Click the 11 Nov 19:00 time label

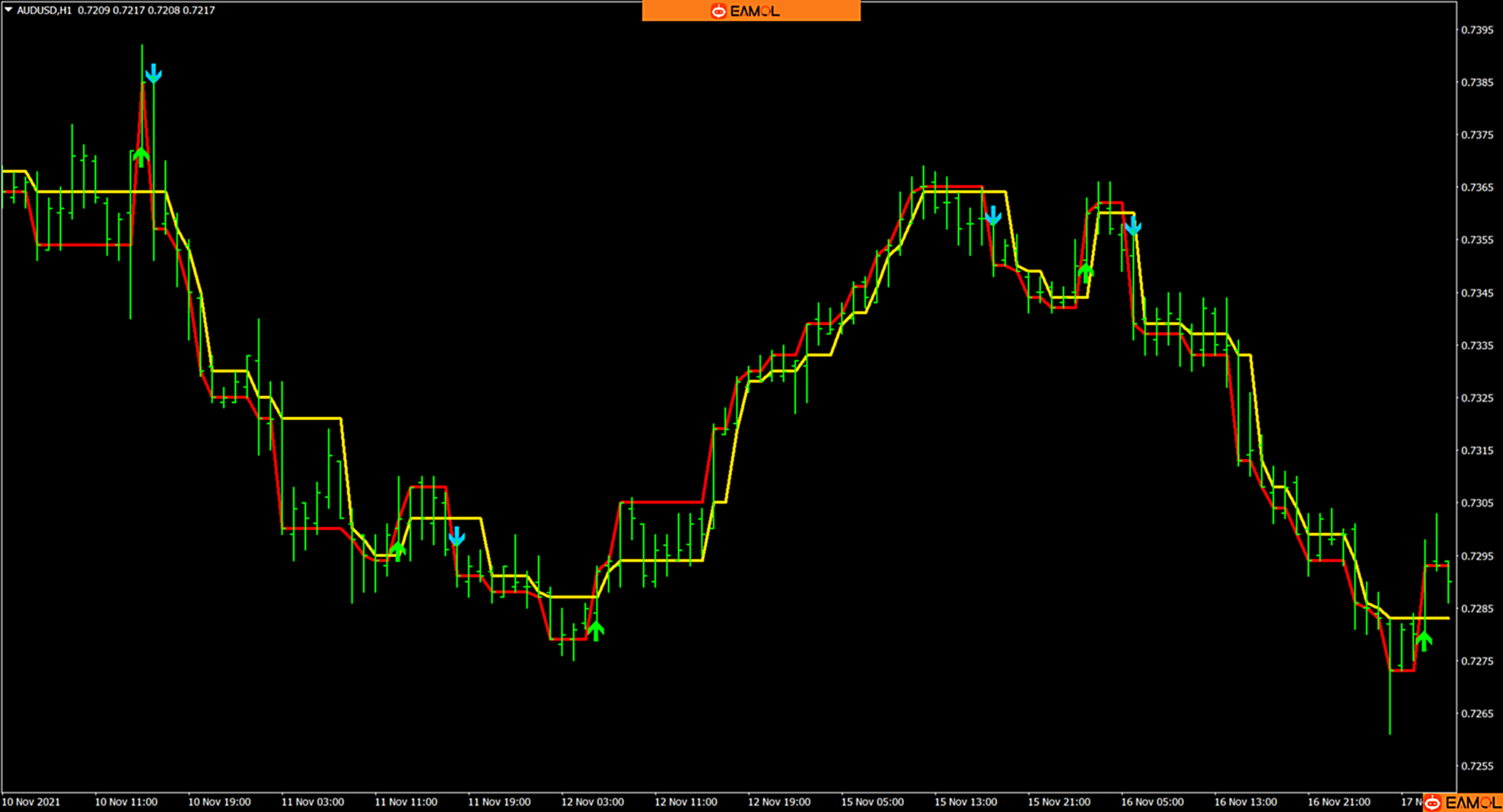coord(499,802)
